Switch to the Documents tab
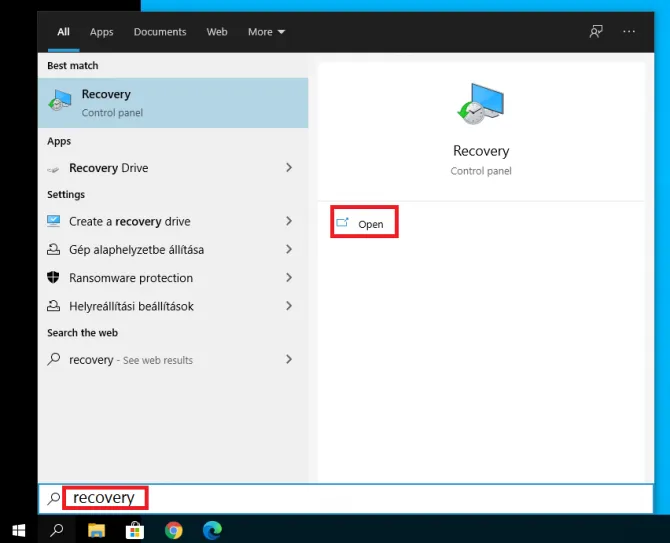This screenshot has width=670, height=543. [x=160, y=32]
